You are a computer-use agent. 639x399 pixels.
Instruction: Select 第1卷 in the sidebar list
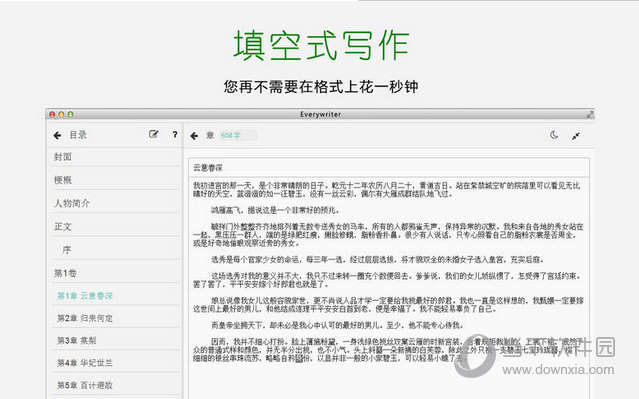point(116,273)
